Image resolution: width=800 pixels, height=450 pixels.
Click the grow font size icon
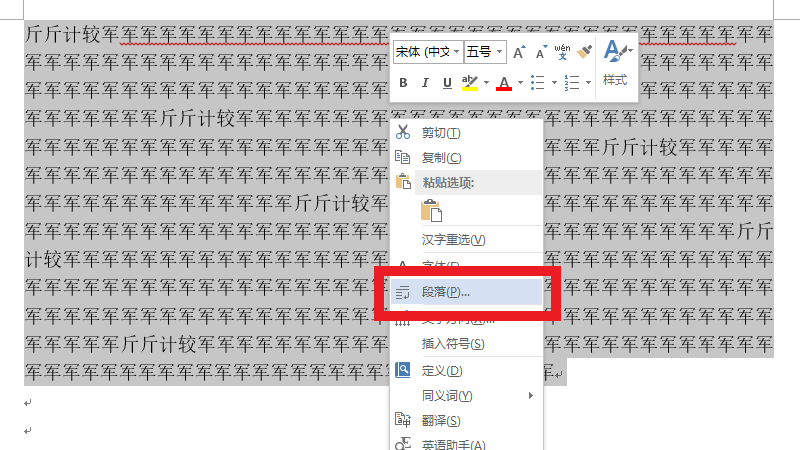tap(519, 52)
